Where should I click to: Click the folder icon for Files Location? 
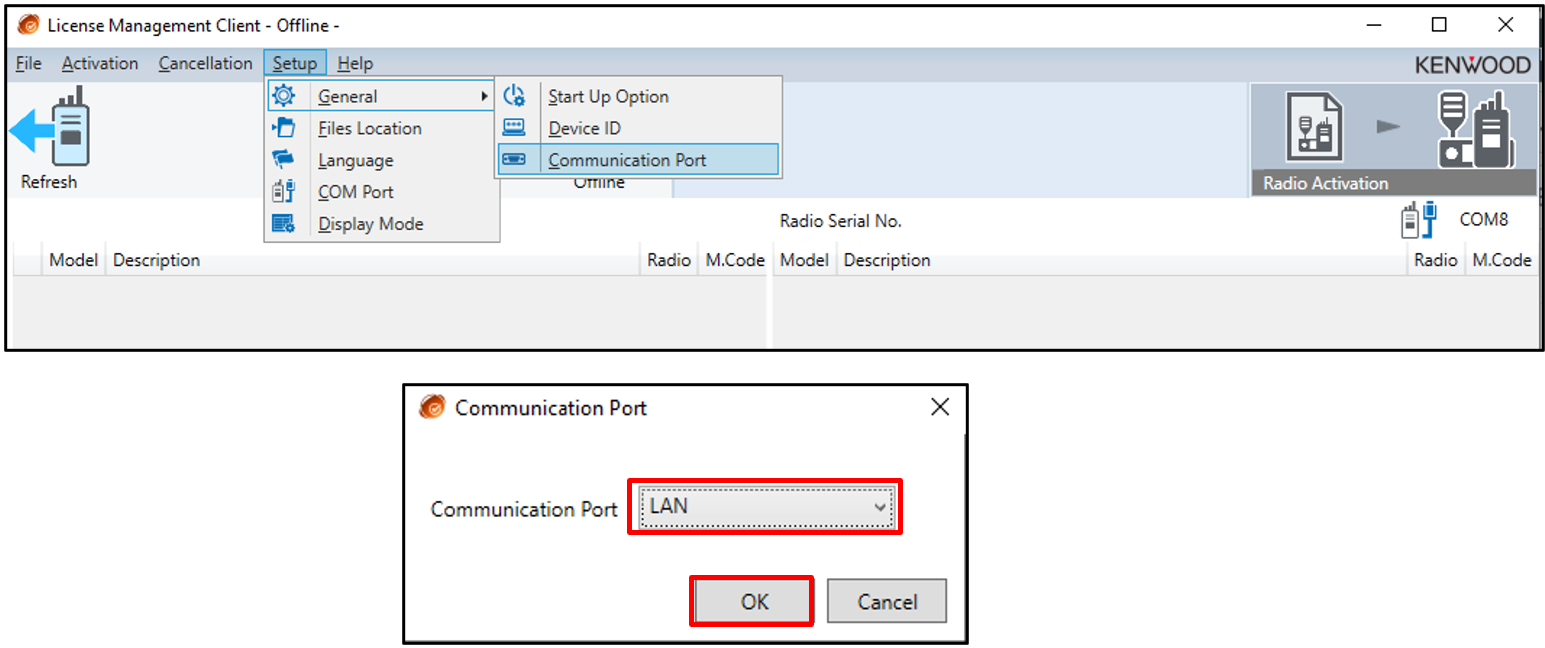pyautogui.click(x=284, y=128)
